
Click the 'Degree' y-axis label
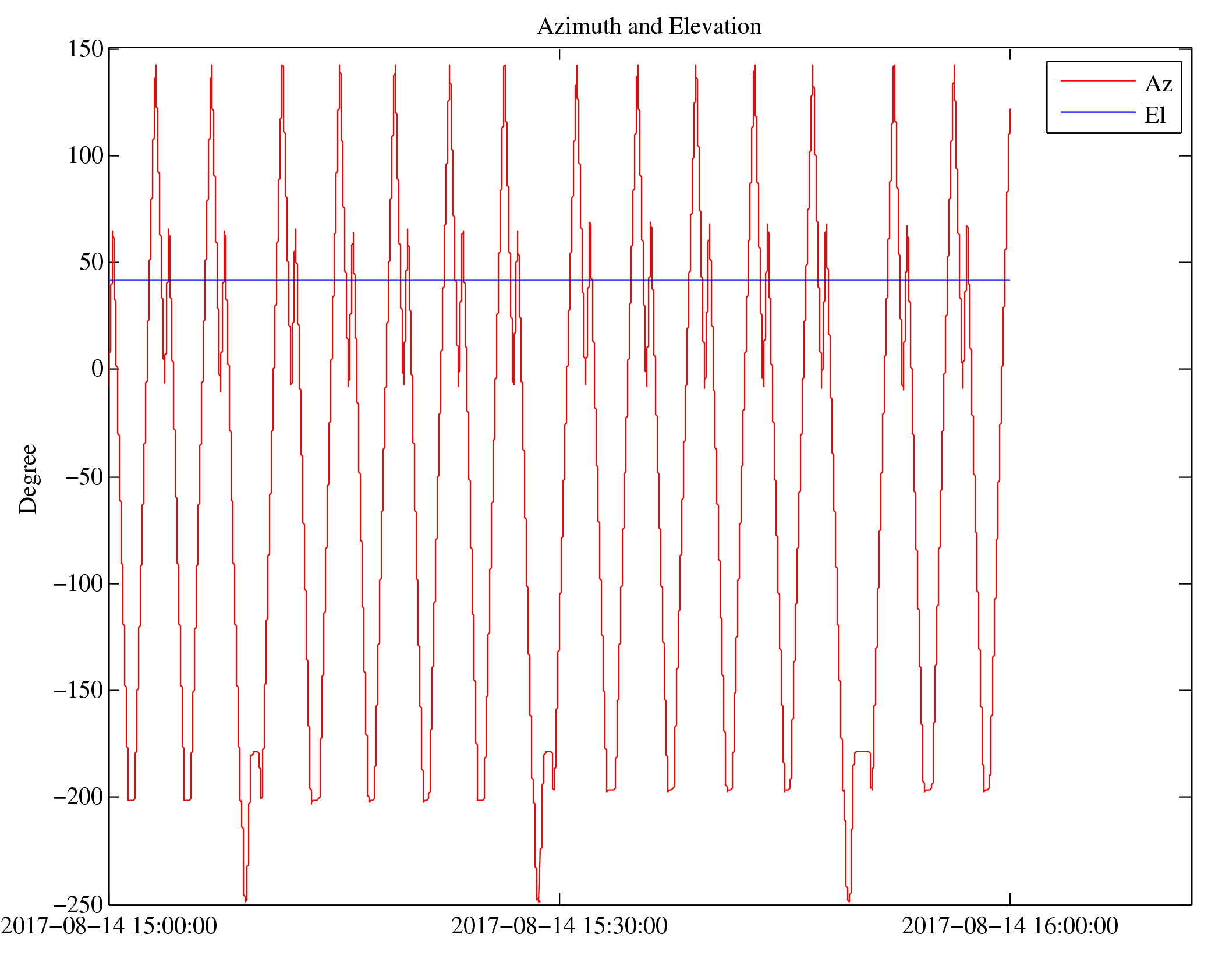(28, 479)
